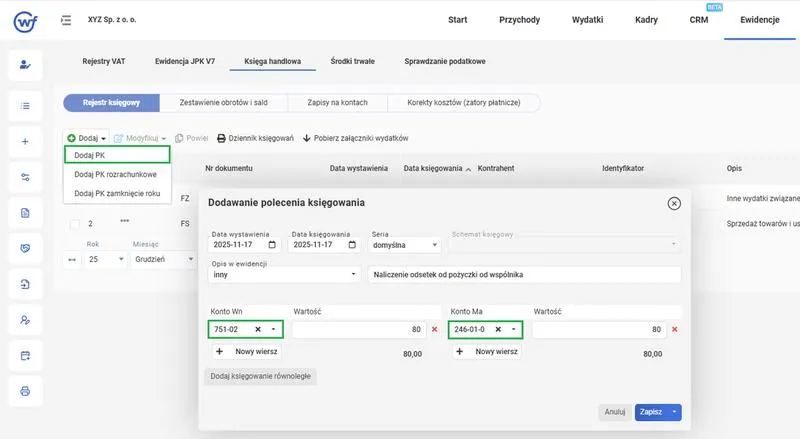
Task: Switch to Rejestry VAT tab
Action: (104, 61)
